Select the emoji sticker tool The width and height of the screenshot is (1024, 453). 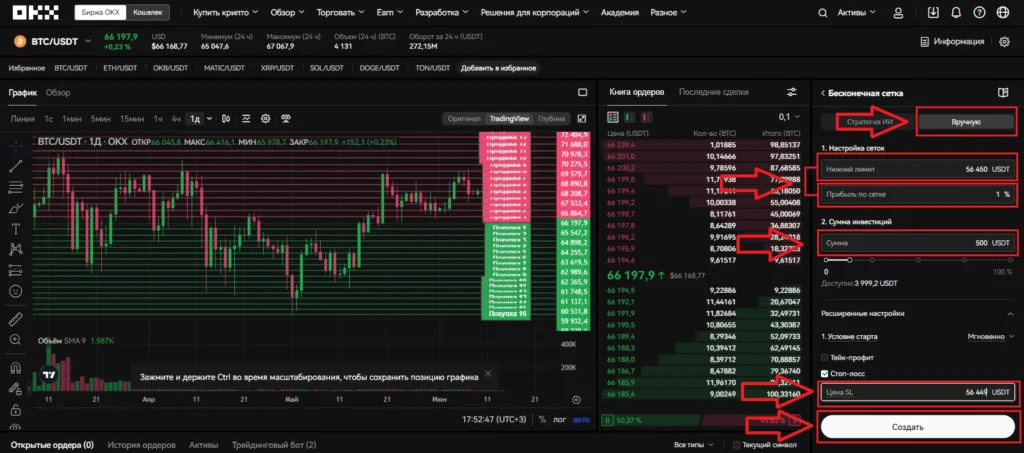click(x=16, y=290)
